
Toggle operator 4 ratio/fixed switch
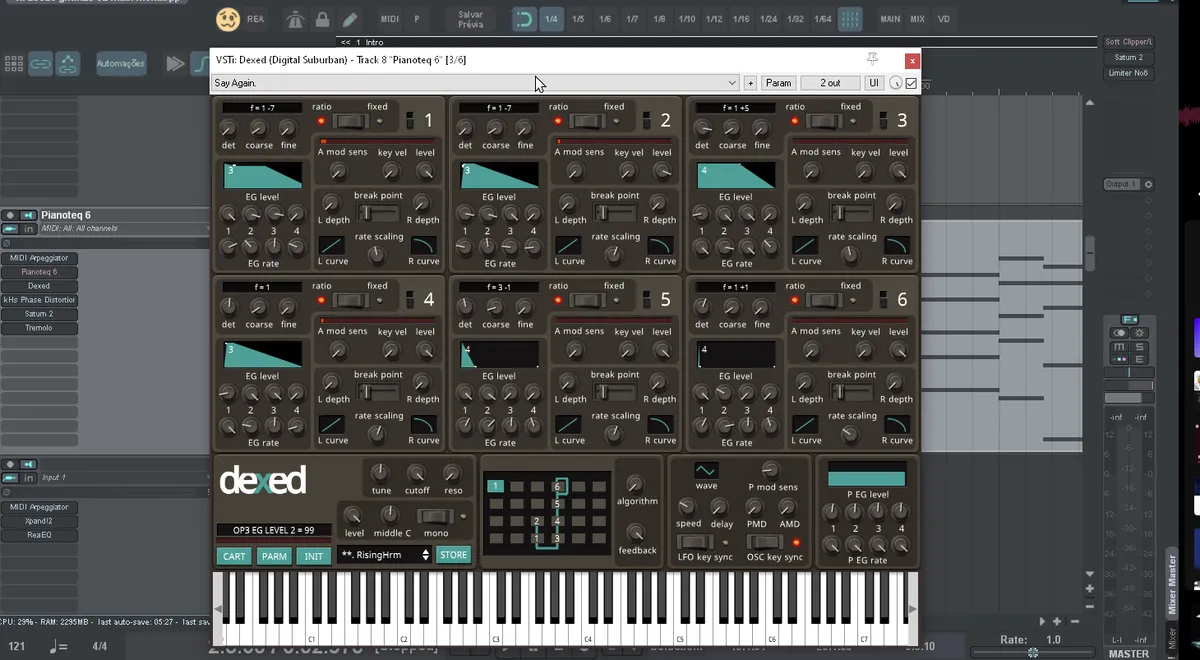pyautogui.click(x=349, y=300)
